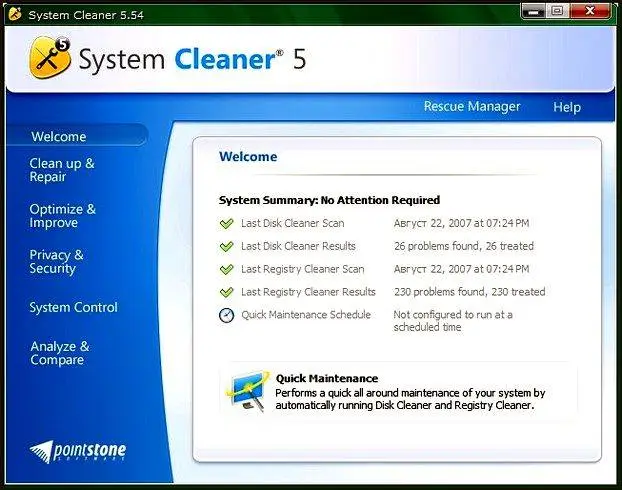Click the Pointstone Software logo

tap(78, 452)
